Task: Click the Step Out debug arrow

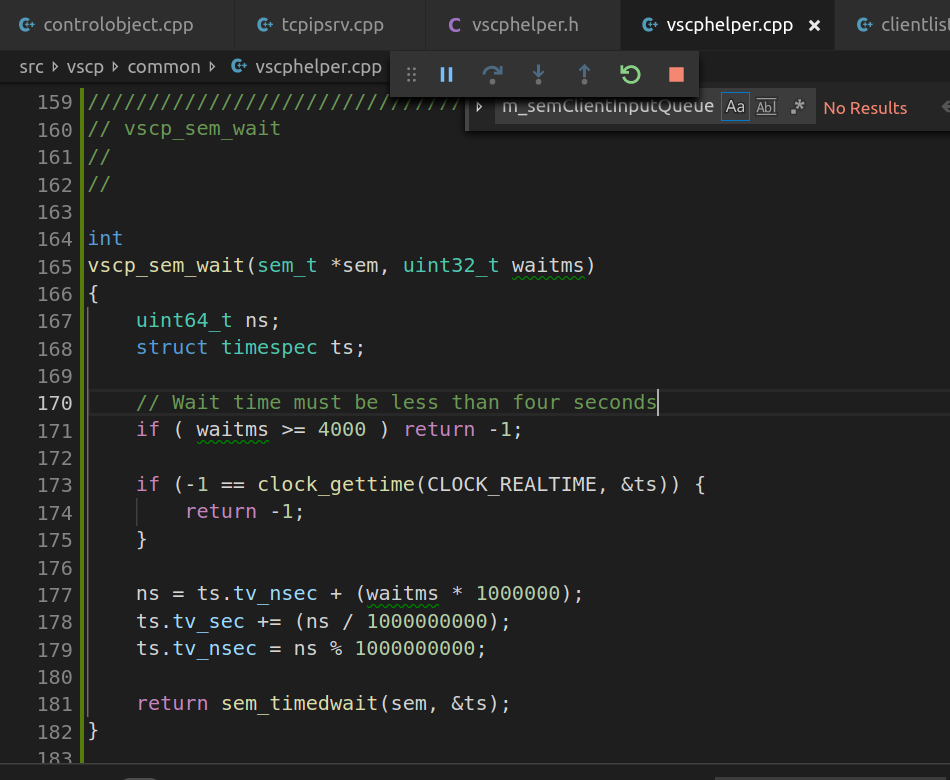Action: point(584,75)
